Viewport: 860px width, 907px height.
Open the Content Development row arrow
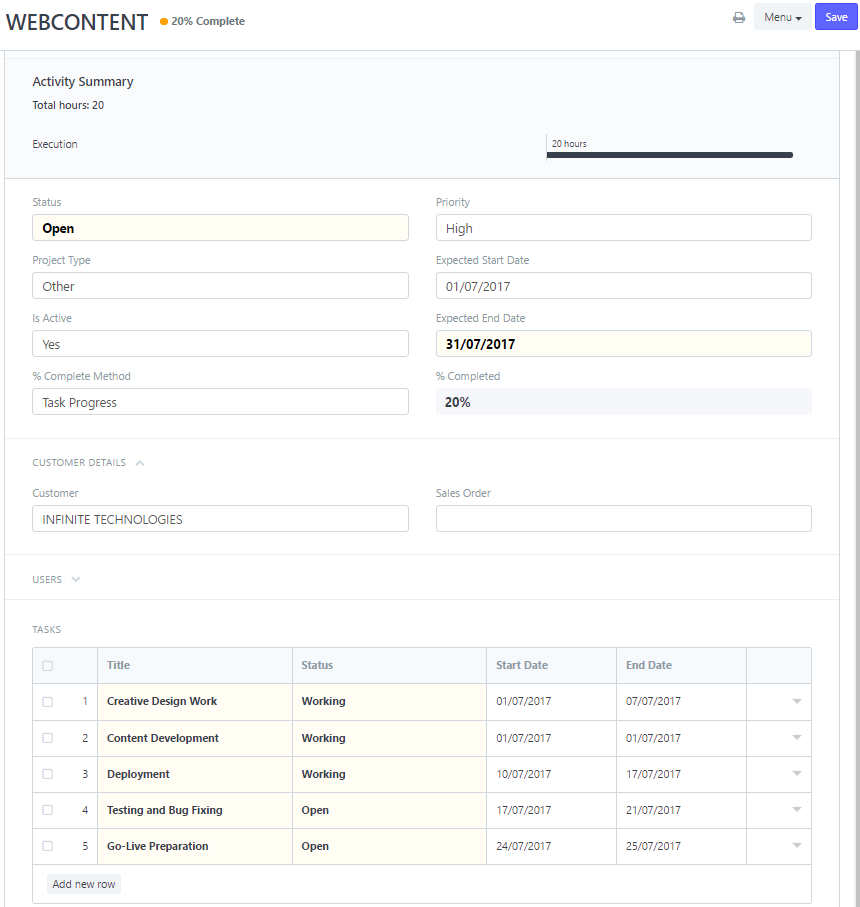[796, 738]
